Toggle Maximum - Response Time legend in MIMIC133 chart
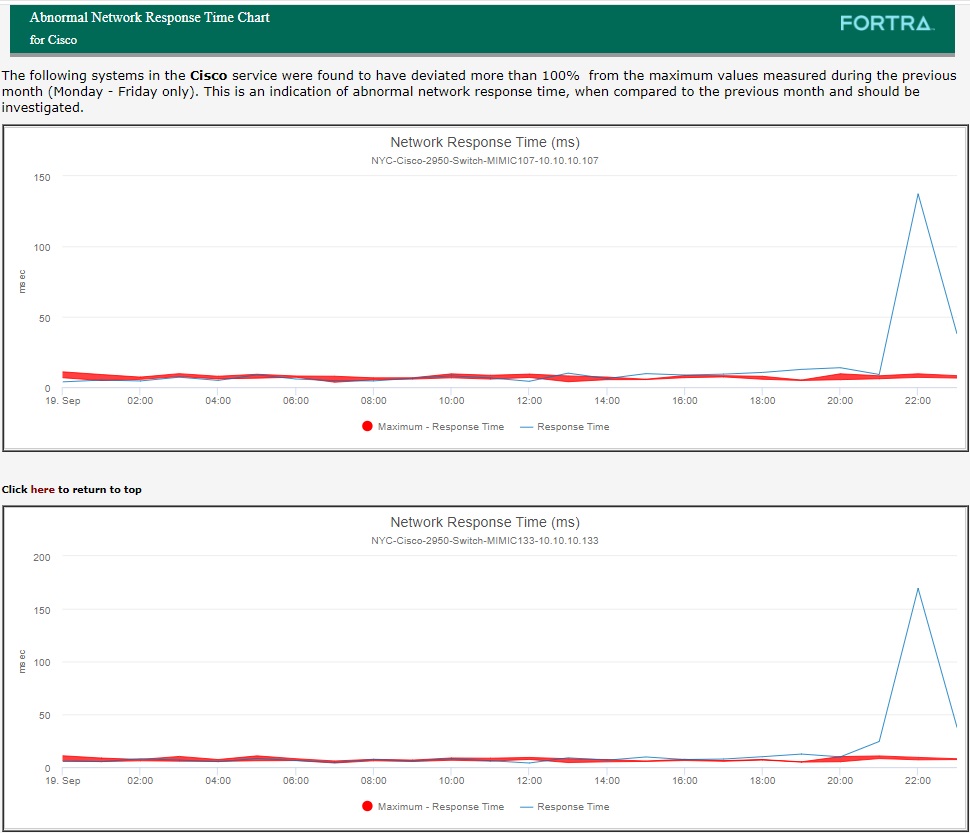Screen dimensions: 970x833 point(433,806)
